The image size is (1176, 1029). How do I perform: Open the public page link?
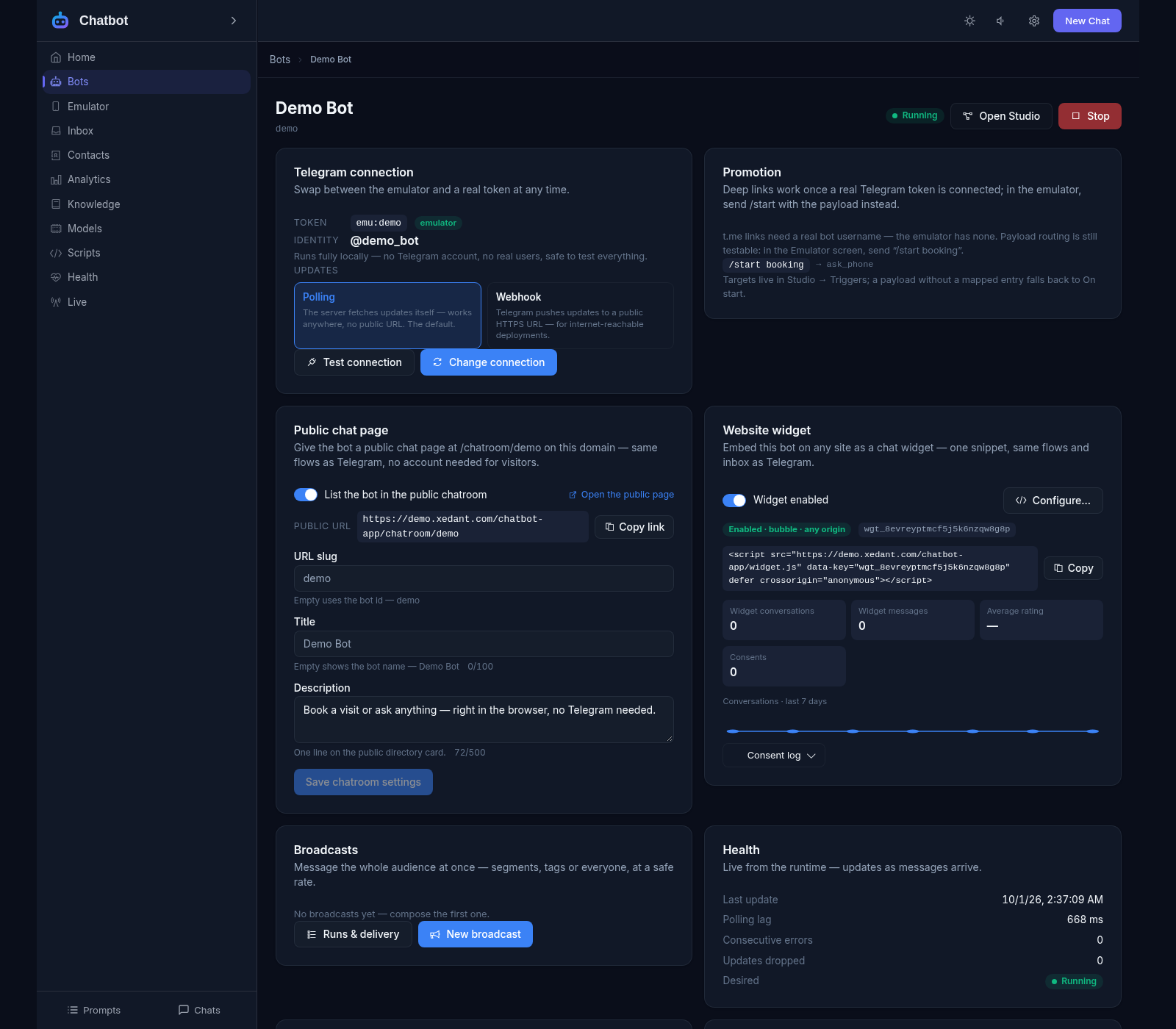[621, 495]
